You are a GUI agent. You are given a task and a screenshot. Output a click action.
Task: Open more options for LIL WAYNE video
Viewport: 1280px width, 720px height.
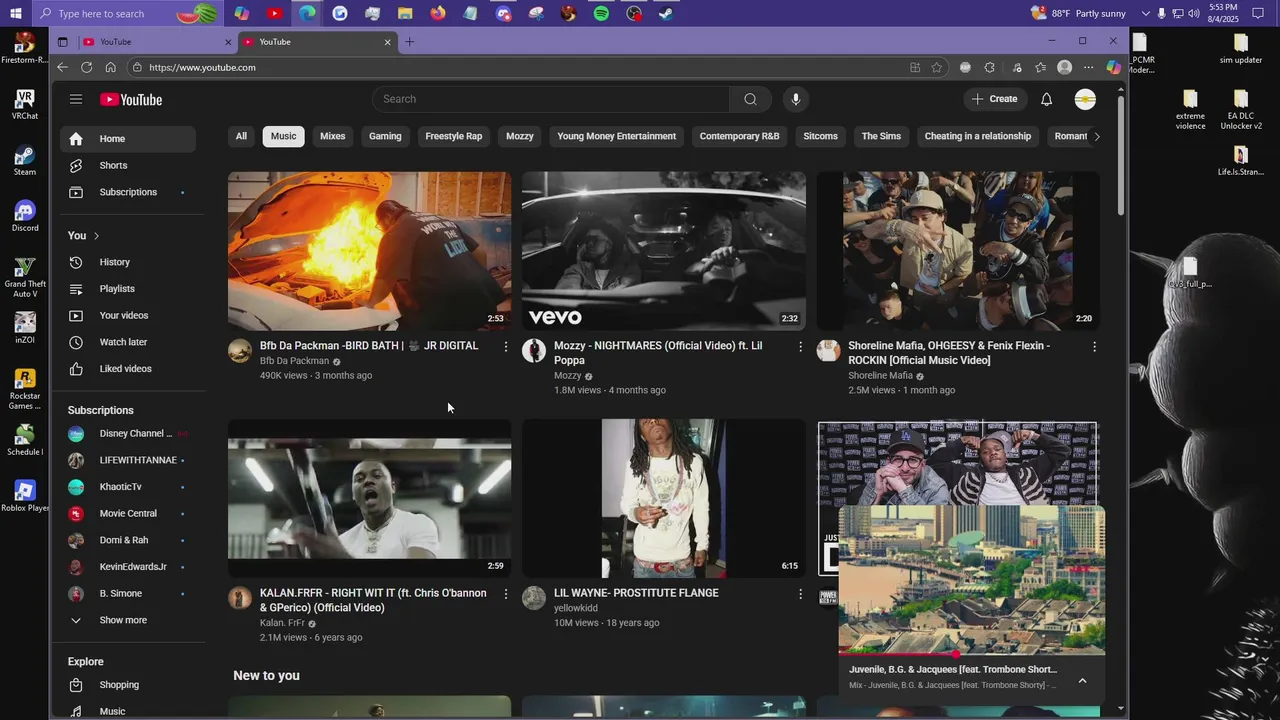[800, 593]
